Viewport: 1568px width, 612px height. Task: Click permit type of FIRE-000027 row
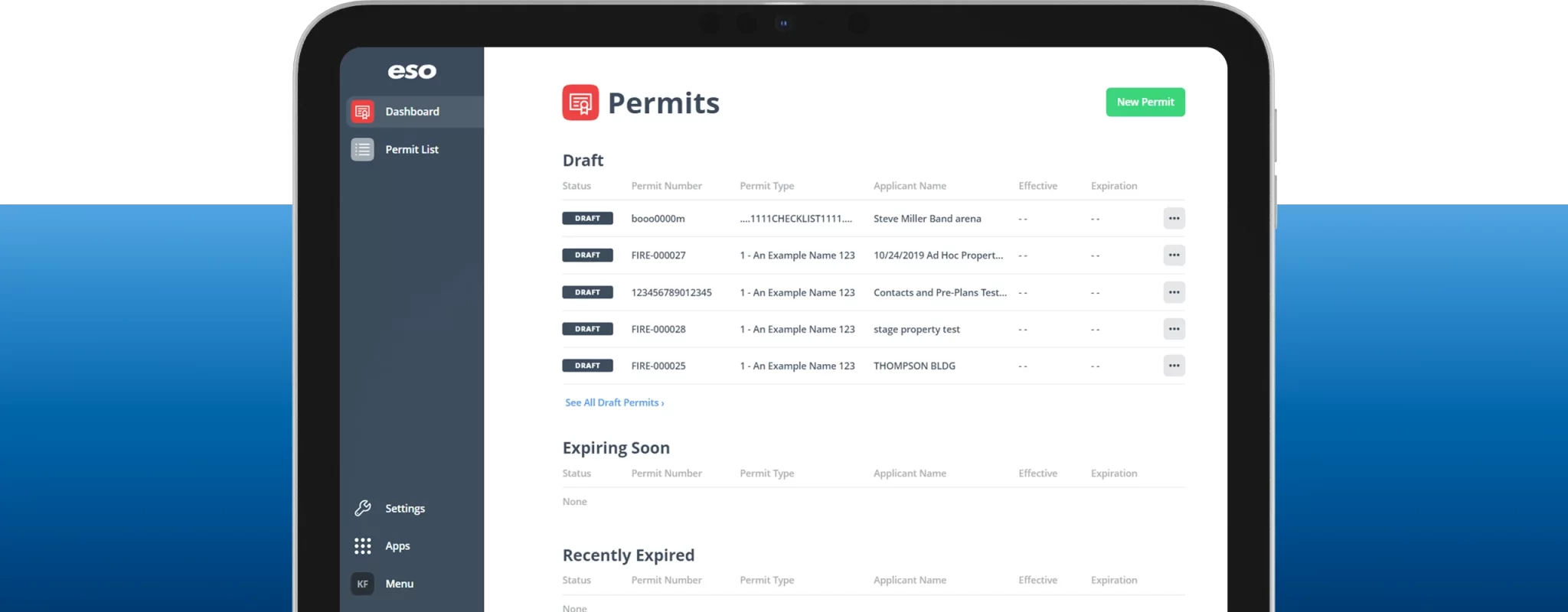(x=797, y=256)
